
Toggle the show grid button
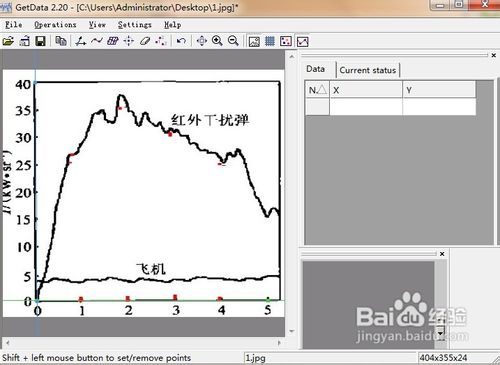tap(270, 42)
